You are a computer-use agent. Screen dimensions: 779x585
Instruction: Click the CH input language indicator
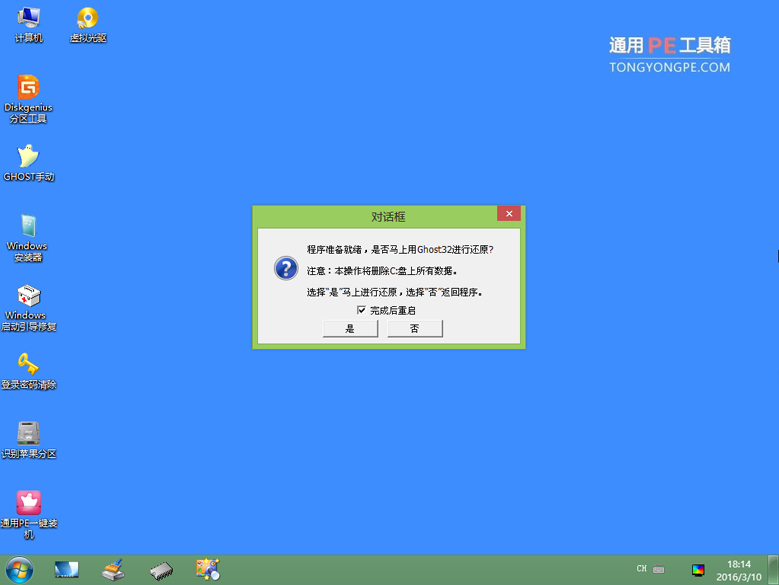click(x=642, y=569)
